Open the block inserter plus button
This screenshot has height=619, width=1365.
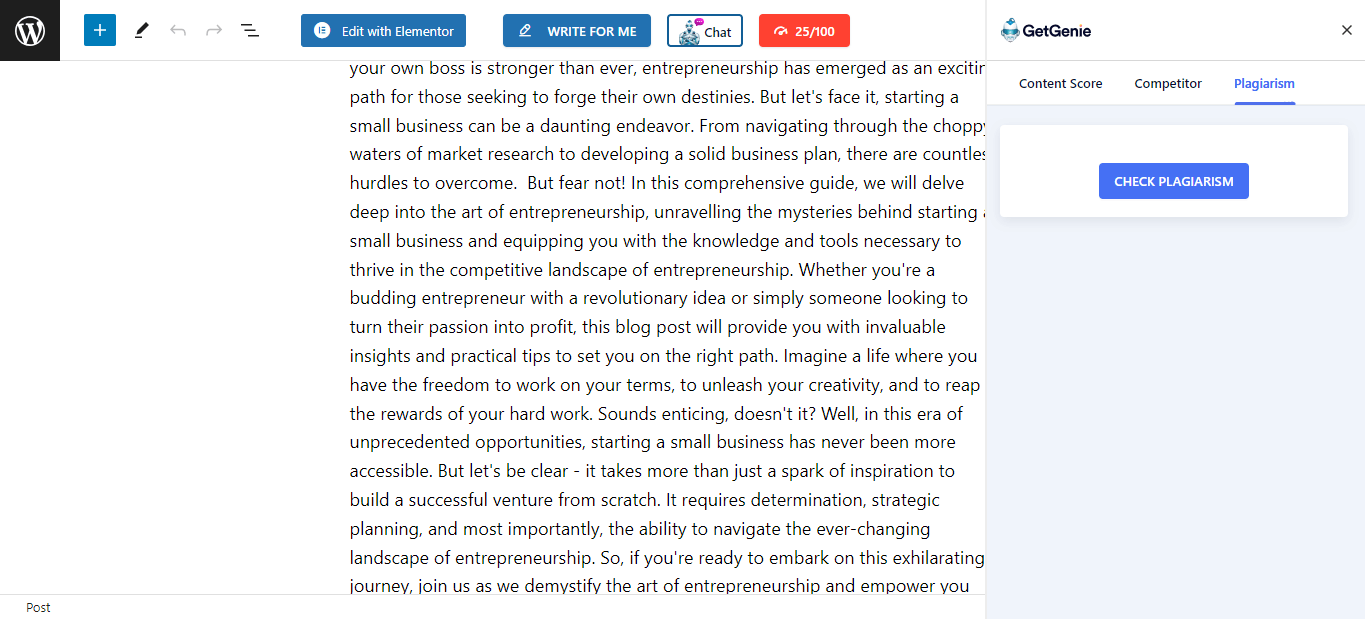click(x=100, y=30)
